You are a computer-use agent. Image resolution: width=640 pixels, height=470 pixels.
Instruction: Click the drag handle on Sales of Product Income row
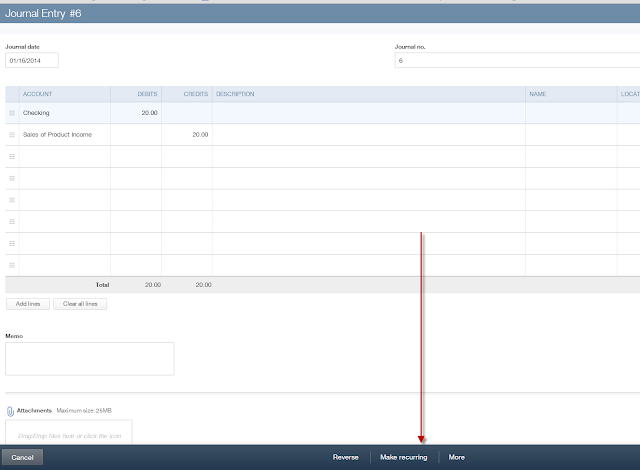pos(12,135)
